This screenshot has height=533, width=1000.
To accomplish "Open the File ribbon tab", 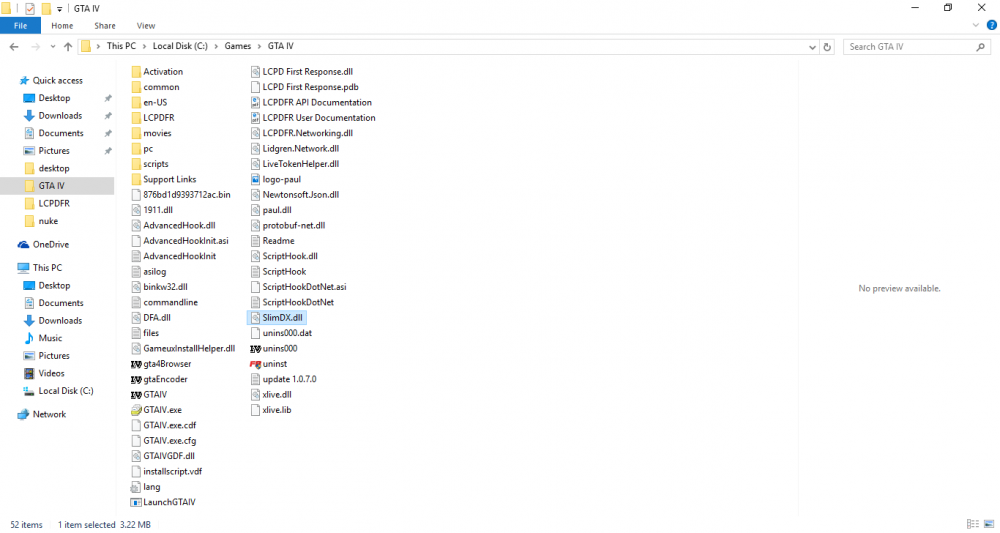I will [x=20, y=26].
